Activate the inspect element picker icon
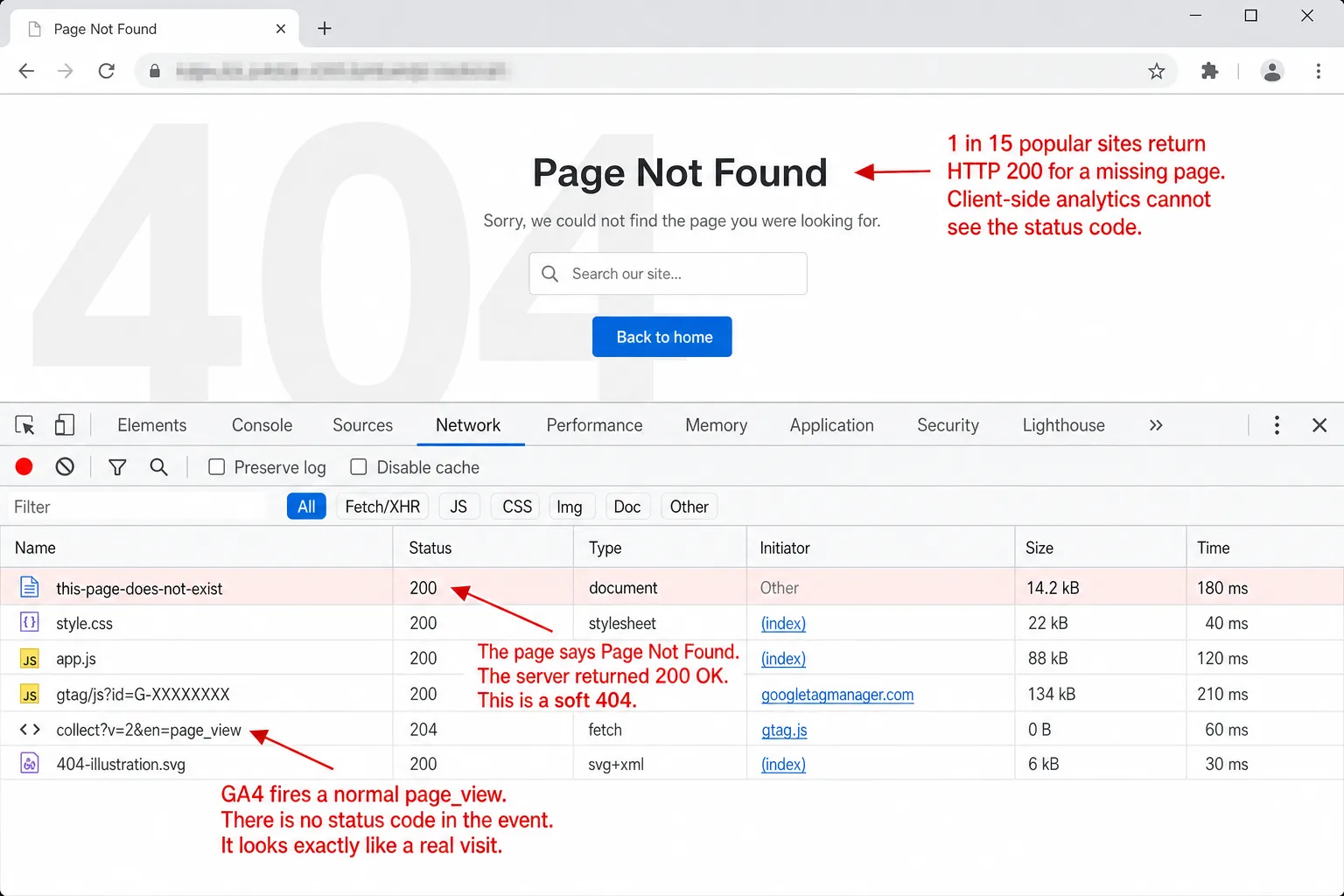The image size is (1344, 896). pyautogui.click(x=24, y=425)
